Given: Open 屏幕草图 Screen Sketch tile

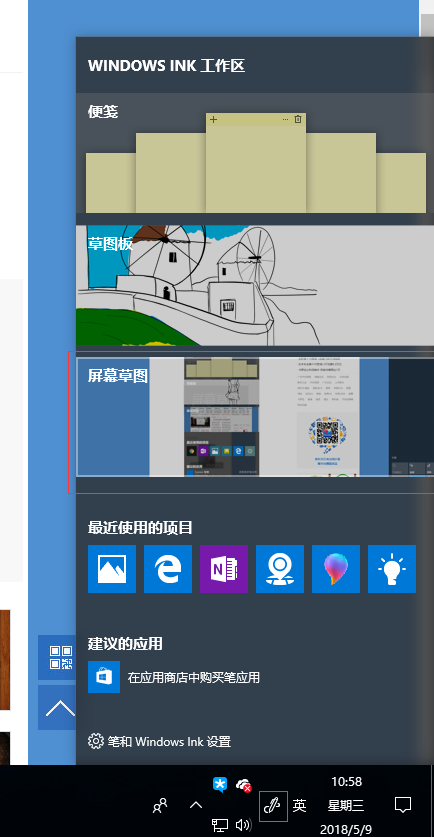Looking at the screenshot, I should click(x=255, y=417).
